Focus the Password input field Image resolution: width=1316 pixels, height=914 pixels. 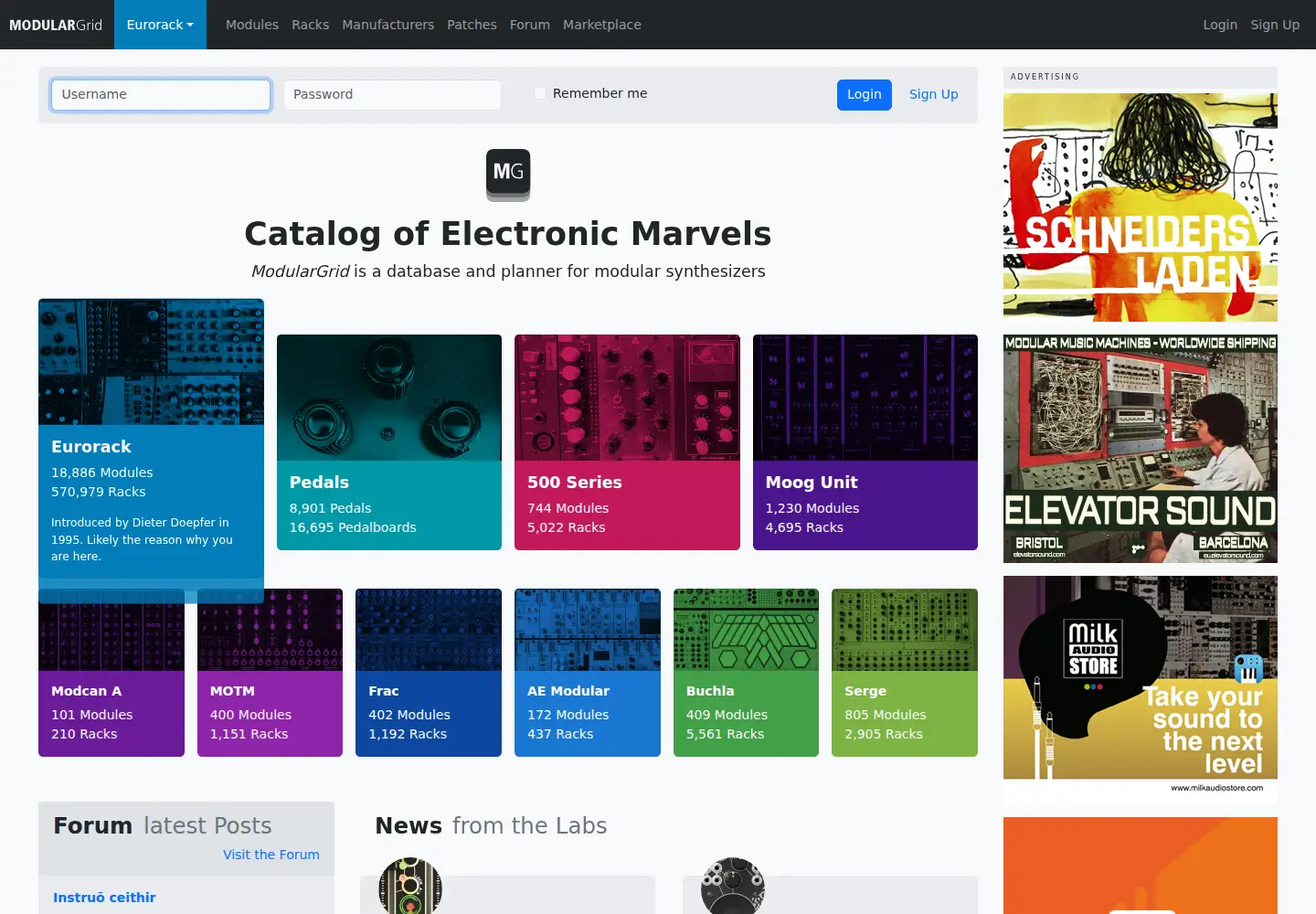[x=392, y=95]
